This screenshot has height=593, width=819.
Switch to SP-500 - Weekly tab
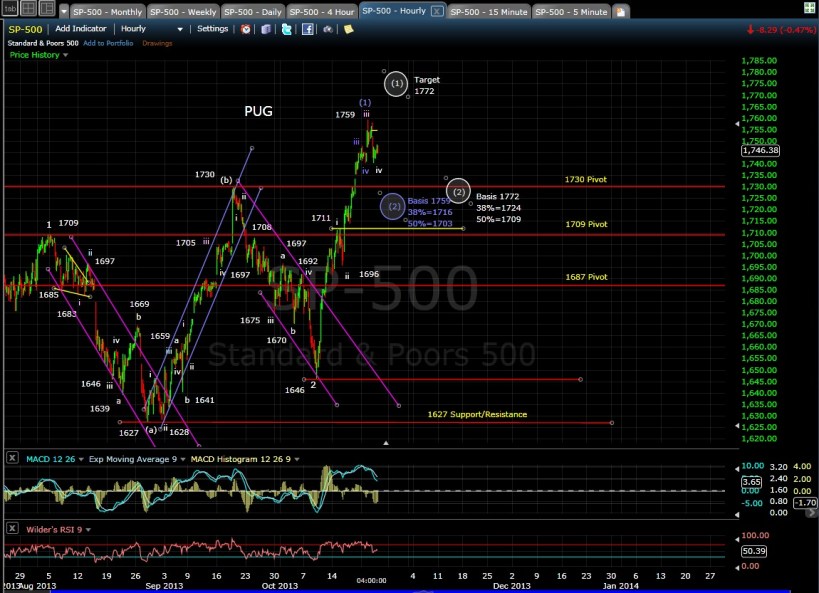click(183, 11)
